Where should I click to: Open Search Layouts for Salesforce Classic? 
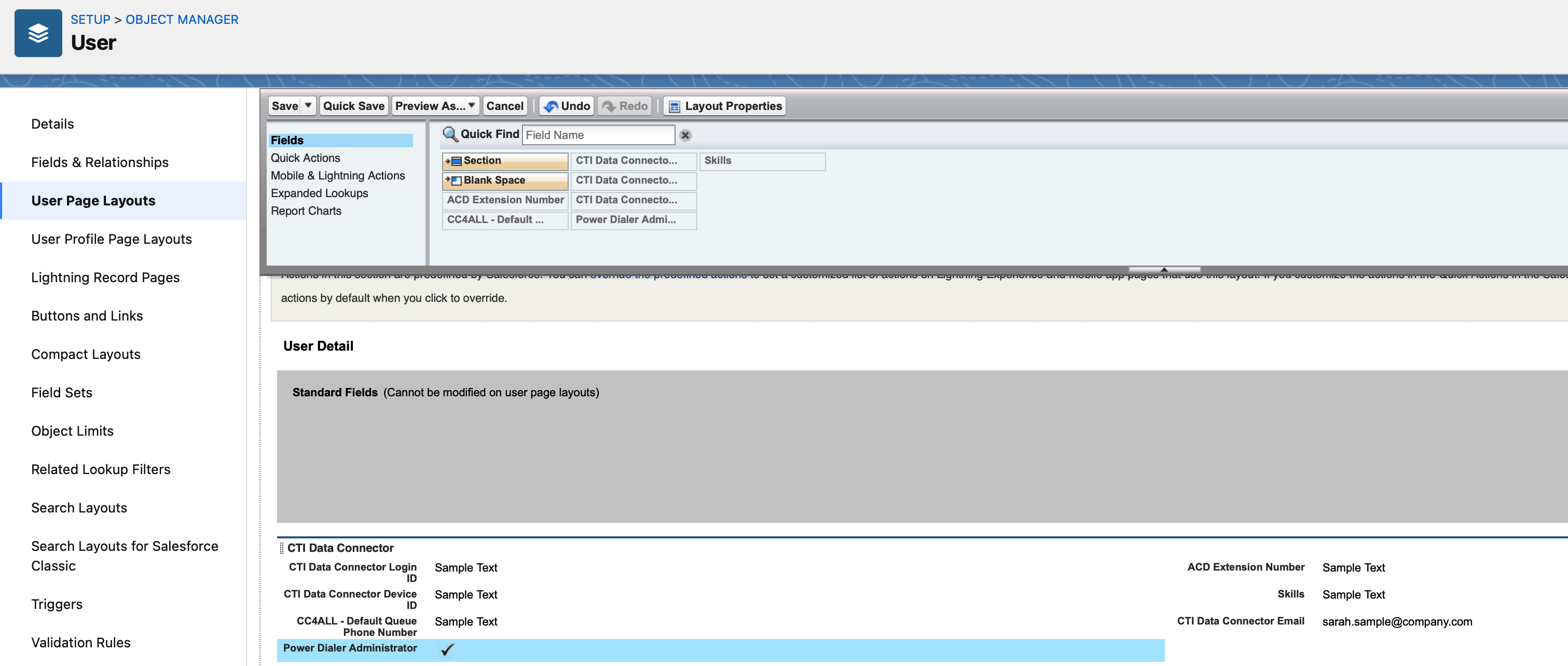point(125,556)
